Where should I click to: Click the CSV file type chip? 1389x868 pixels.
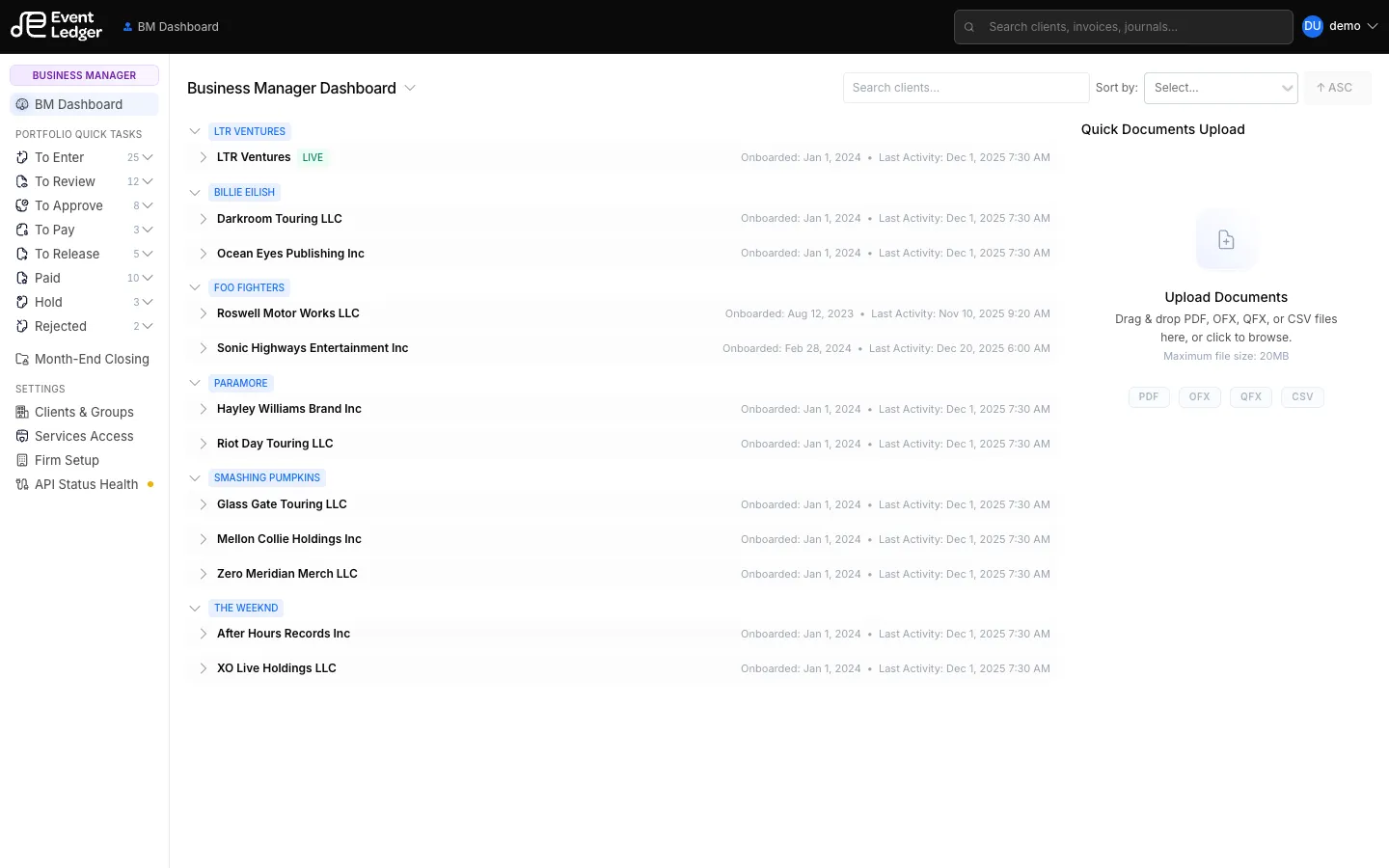[x=1302, y=396]
